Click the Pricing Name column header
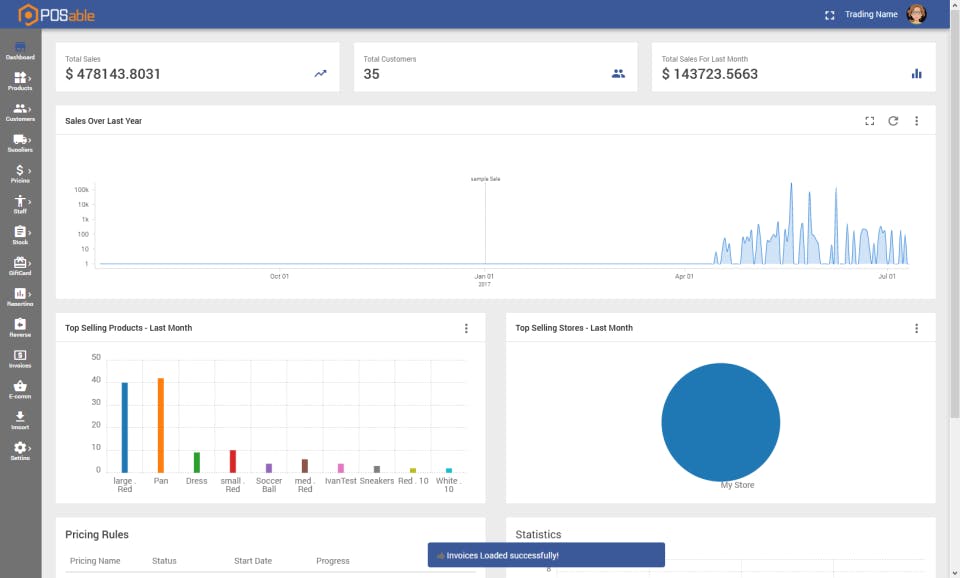This screenshot has width=960, height=578. click(95, 561)
